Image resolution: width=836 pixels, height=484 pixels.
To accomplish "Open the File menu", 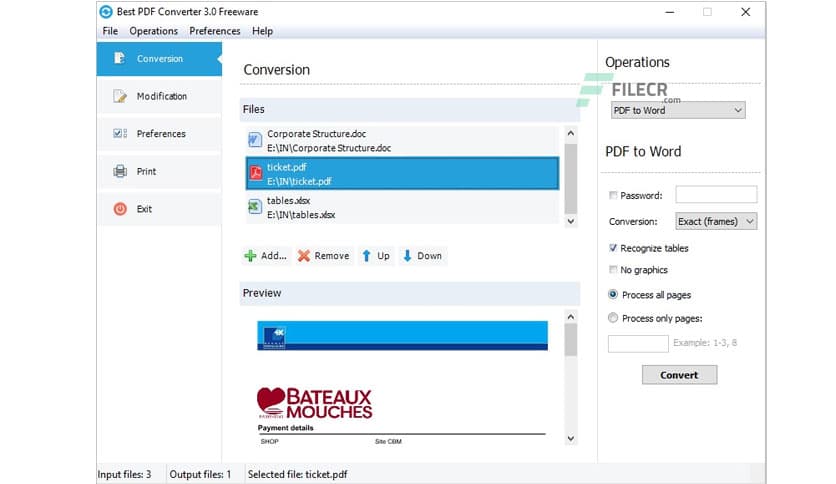I will pyautogui.click(x=110, y=31).
